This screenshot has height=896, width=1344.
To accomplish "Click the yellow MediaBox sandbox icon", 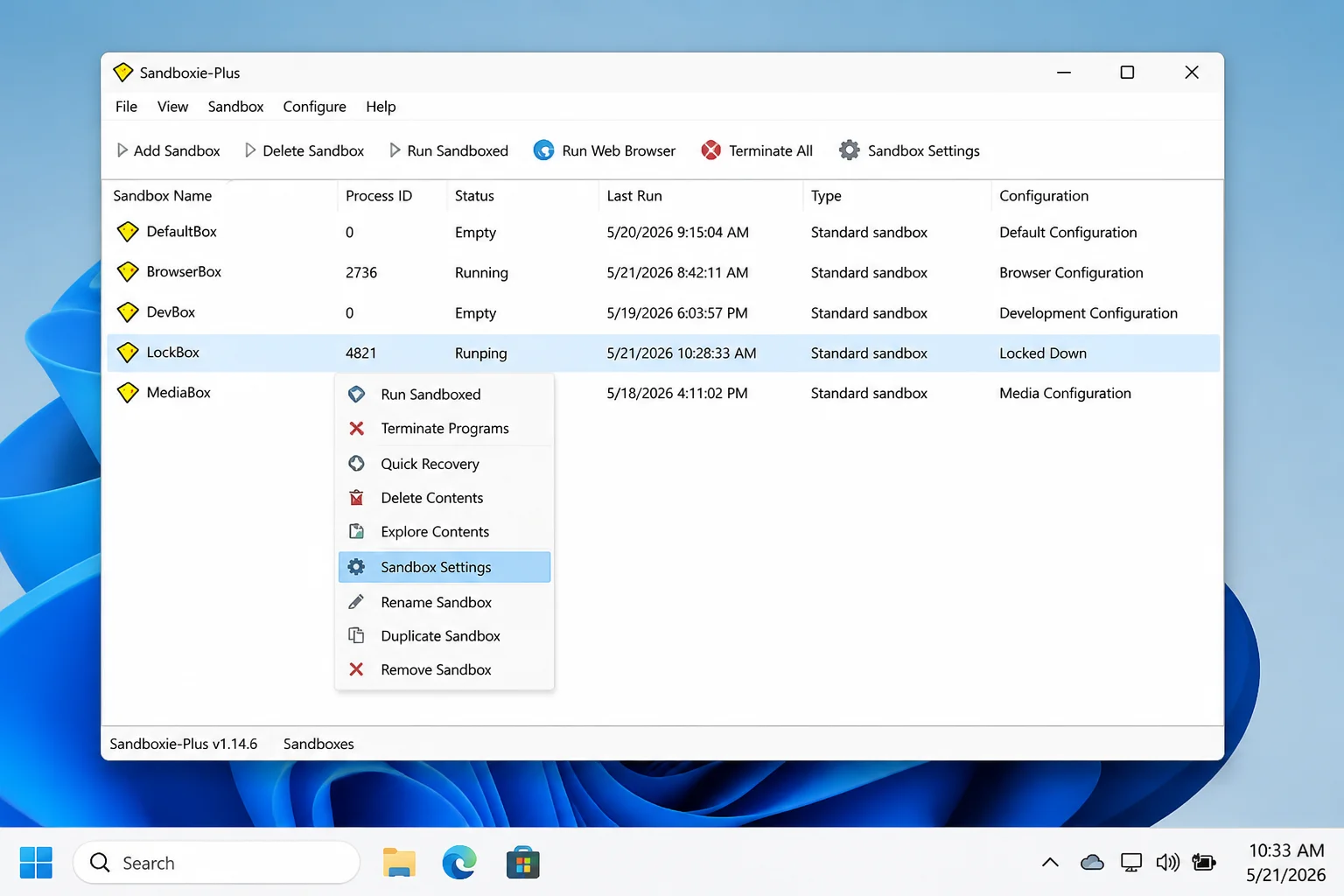I will click(x=128, y=393).
